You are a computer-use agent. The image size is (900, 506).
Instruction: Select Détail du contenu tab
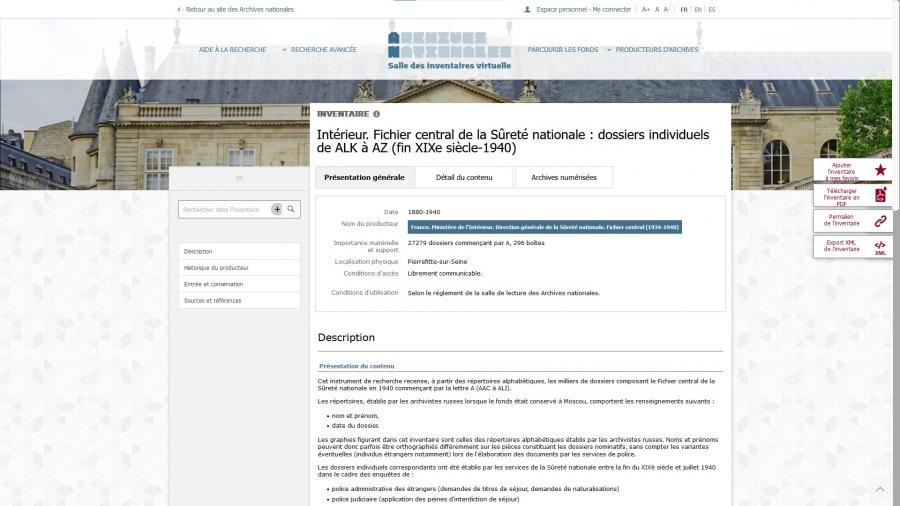(464, 177)
